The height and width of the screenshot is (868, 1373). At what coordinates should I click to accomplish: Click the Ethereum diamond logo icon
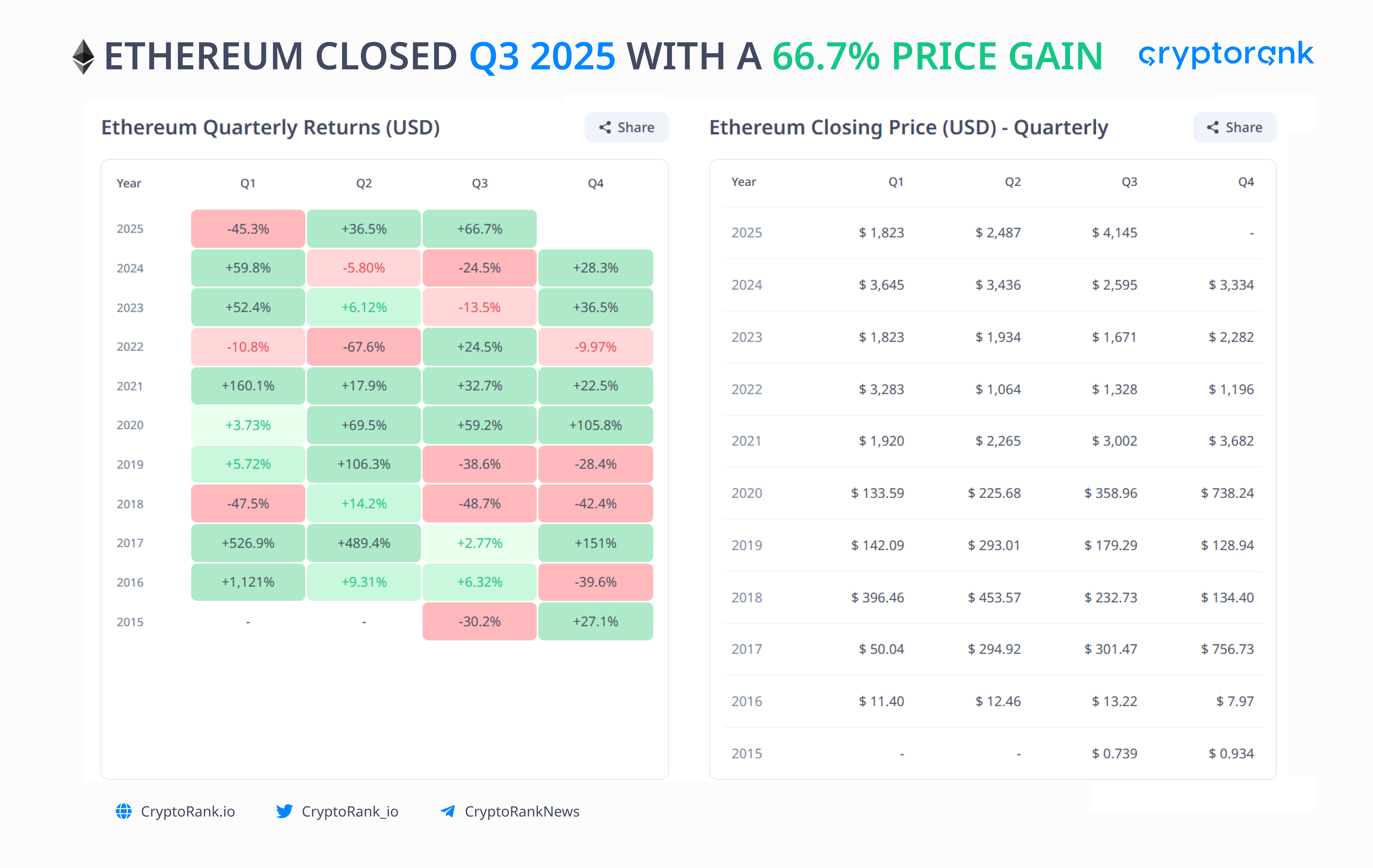pyautogui.click(x=83, y=56)
